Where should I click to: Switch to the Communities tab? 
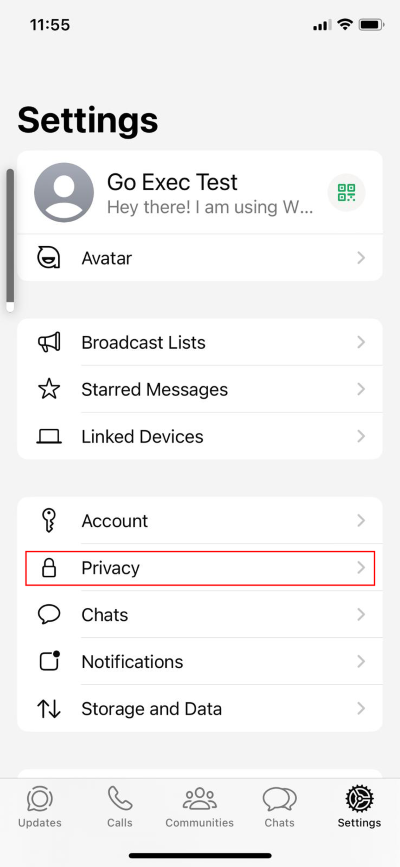point(200,807)
